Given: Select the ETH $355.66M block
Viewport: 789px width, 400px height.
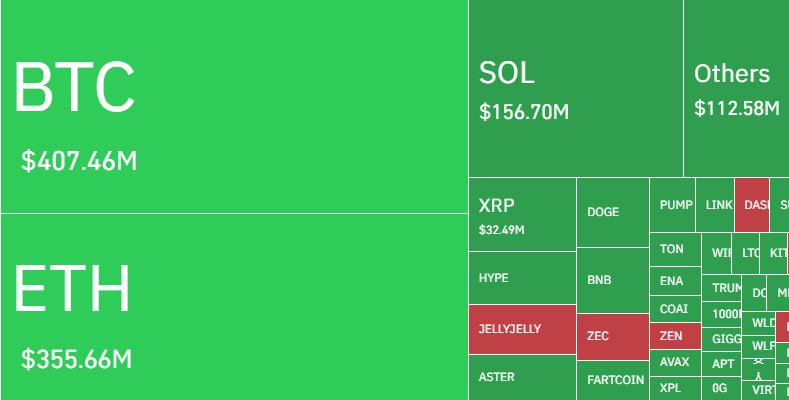Looking at the screenshot, I should [x=234, y=306].
